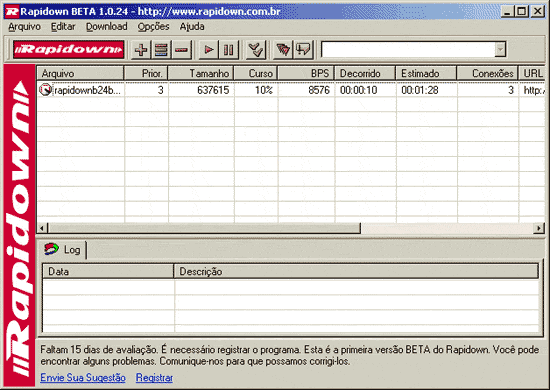Click the elapsed time 00:00:10
The image size is (550, 390).
(x=358, y=90)
